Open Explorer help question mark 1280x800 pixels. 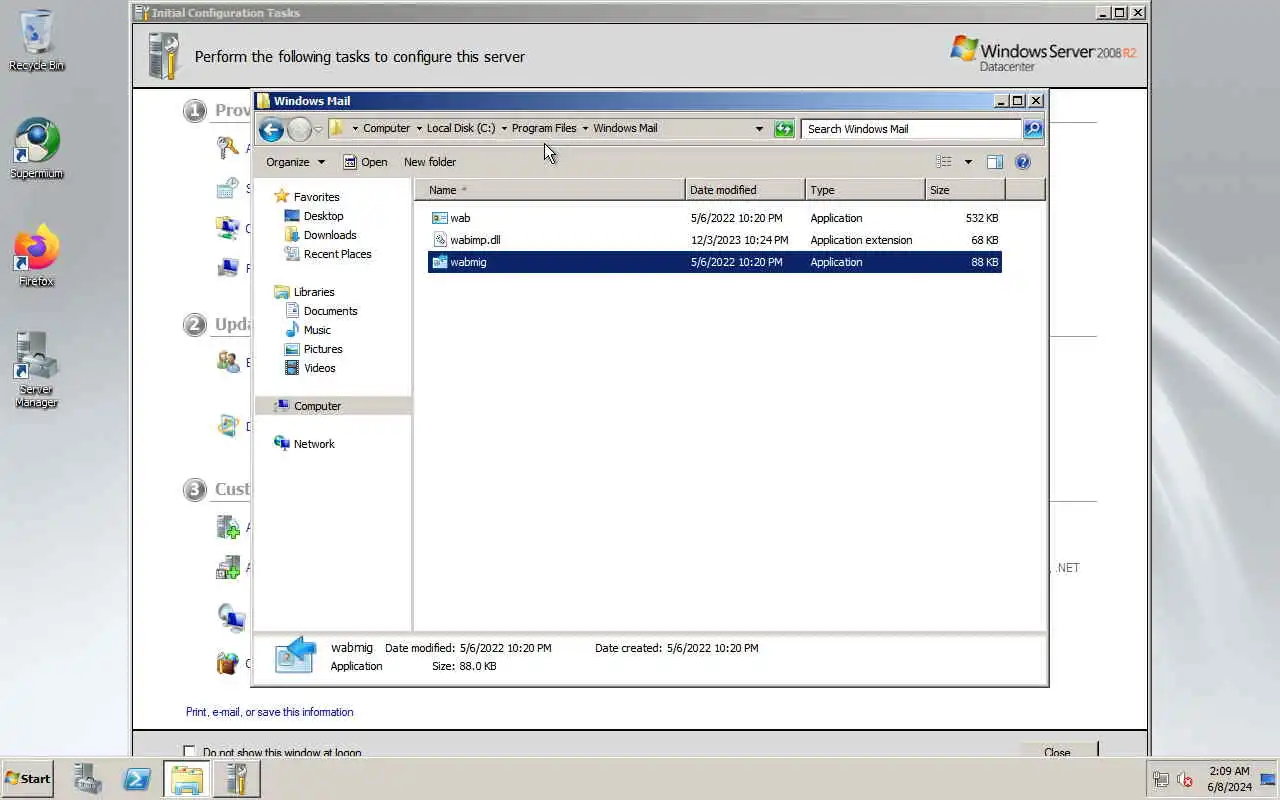pyautogui.click(x=1022, y=162)
